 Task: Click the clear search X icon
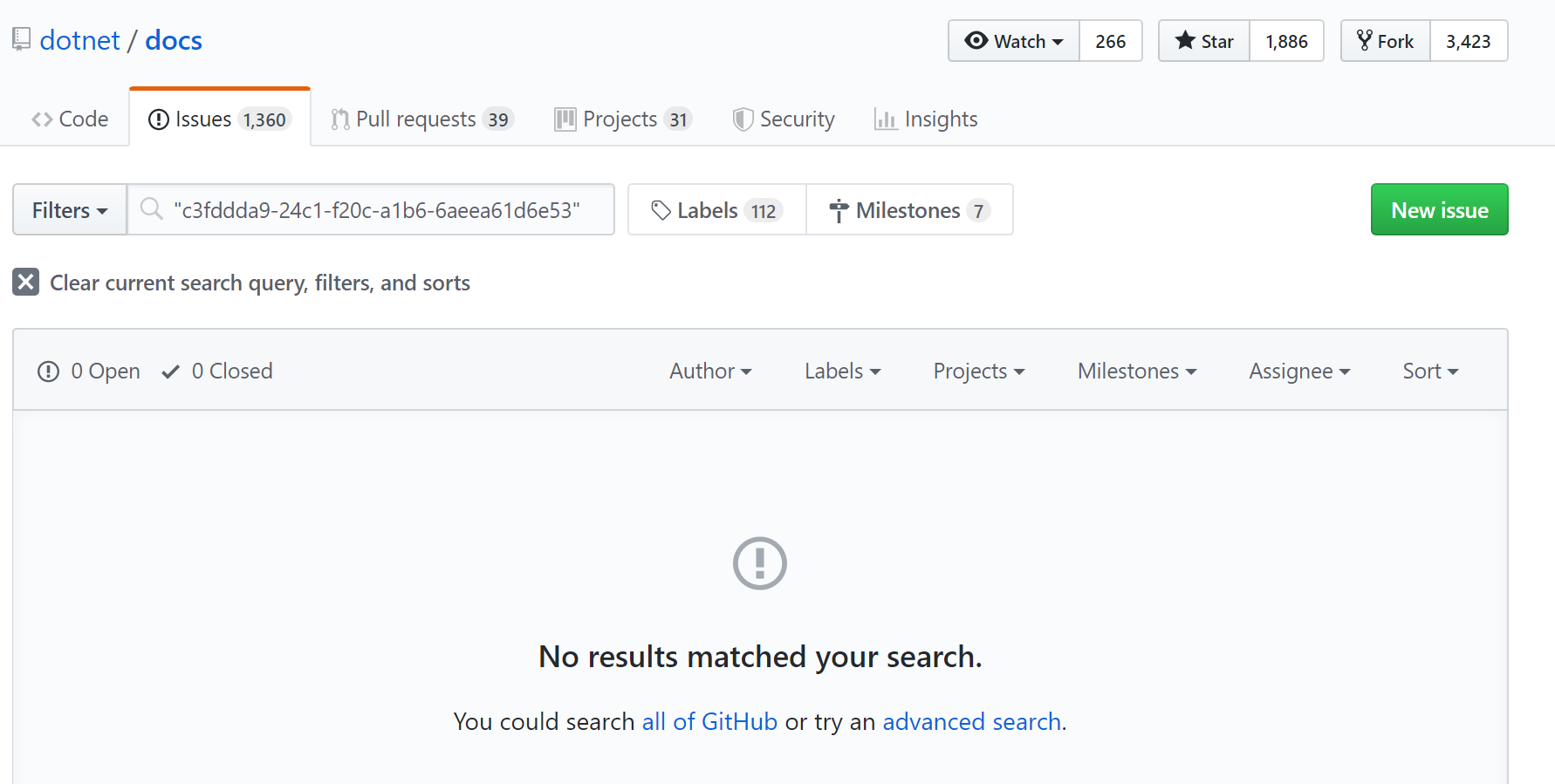point(26,283)
